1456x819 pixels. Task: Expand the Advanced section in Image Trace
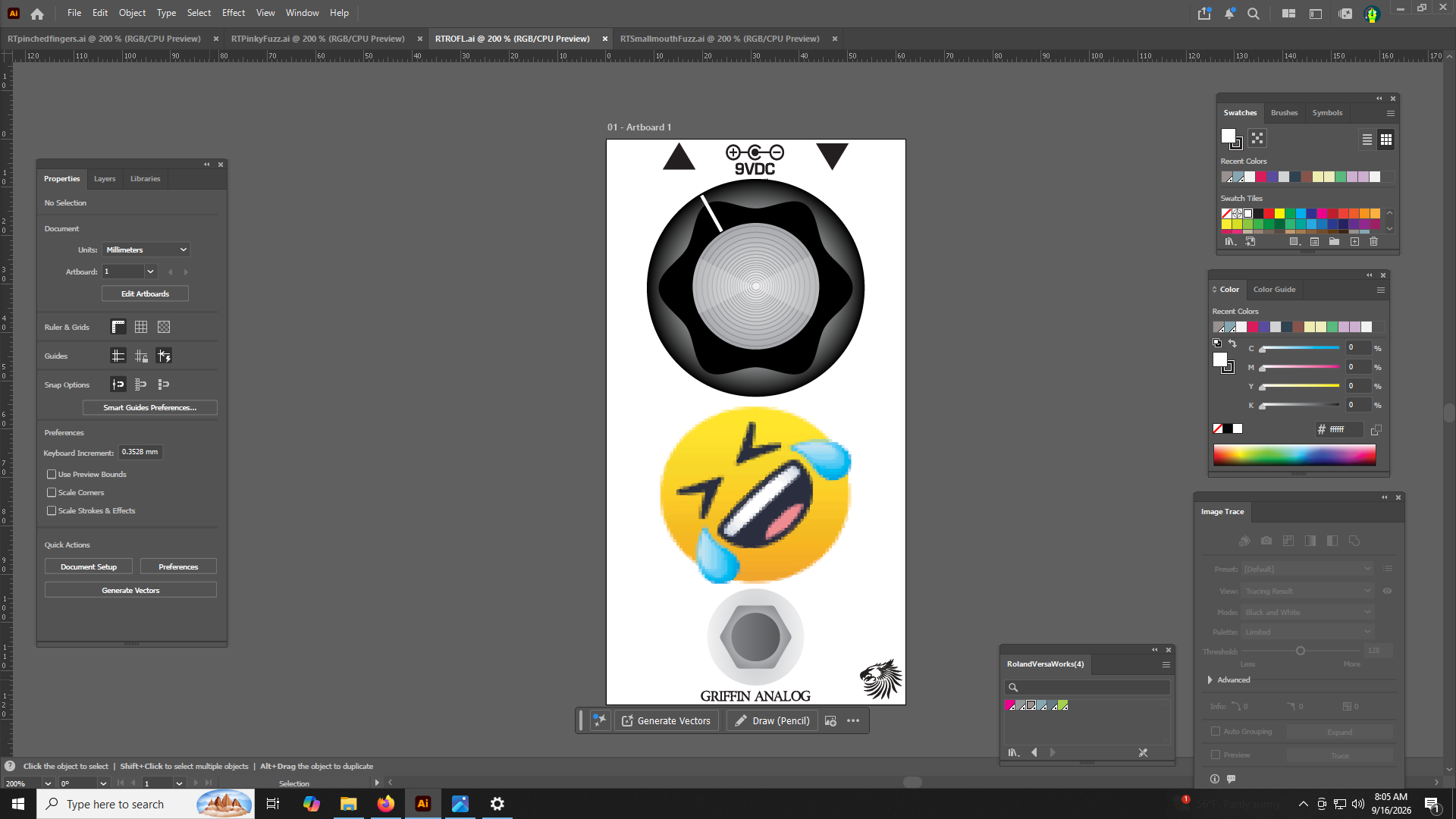tap(1210, 680)
